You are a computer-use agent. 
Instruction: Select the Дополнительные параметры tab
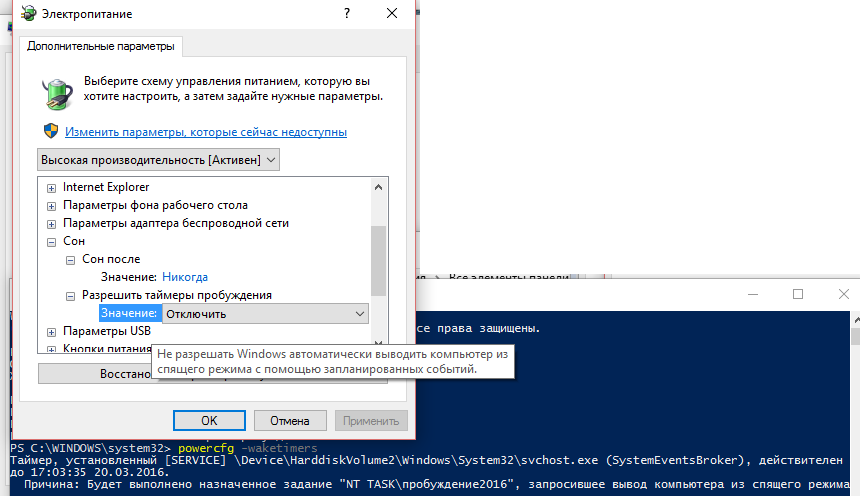pos(101,46)
